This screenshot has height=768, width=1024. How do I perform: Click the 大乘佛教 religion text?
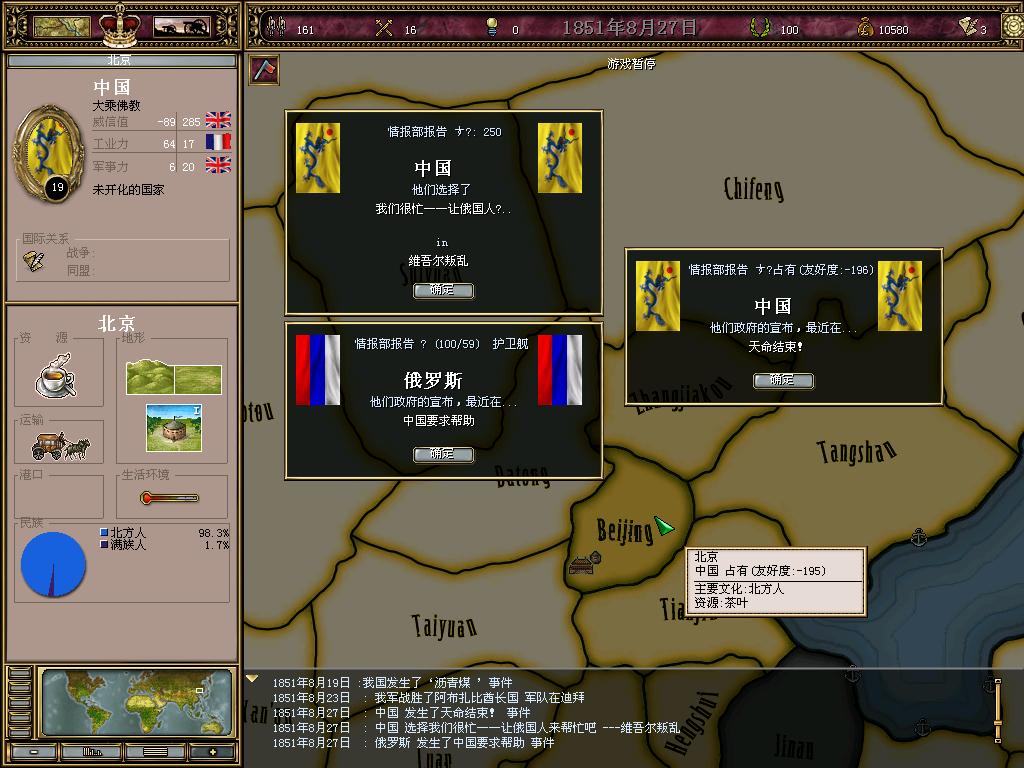click(x=116, y=105)
